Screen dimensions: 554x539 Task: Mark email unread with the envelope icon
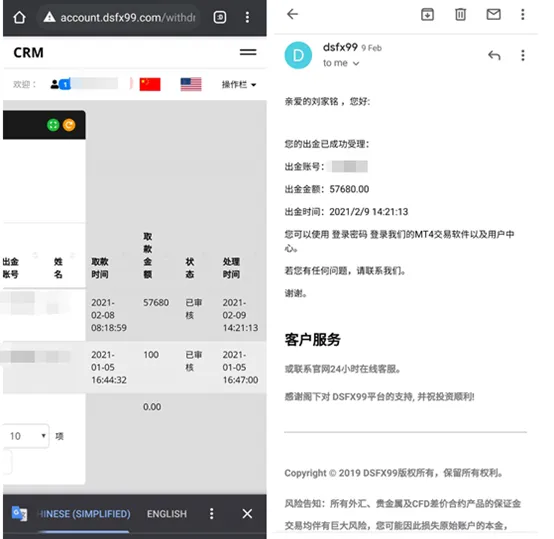pos(494,14)
